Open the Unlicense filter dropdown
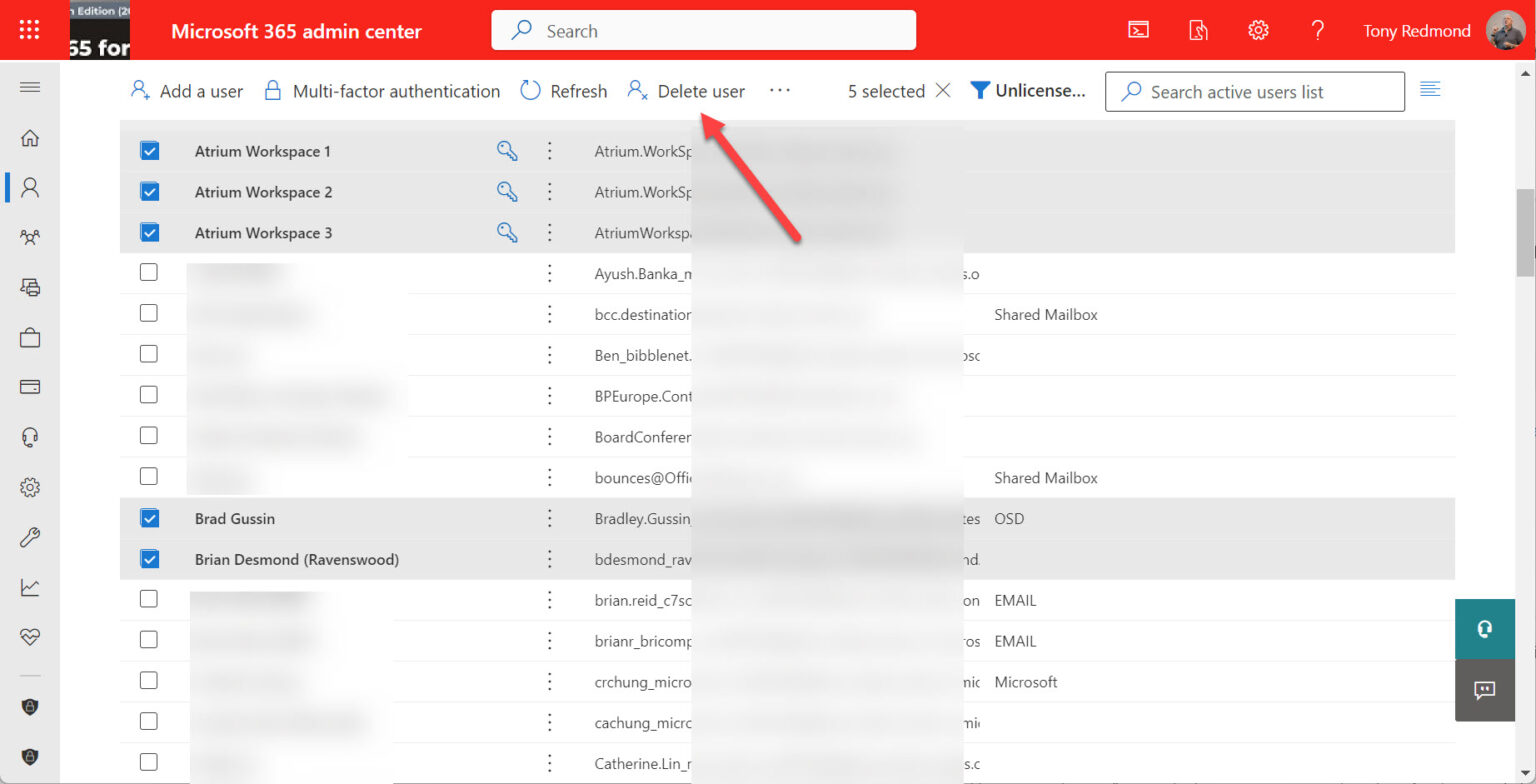1536x784 pixels. tap(1028, 90)
